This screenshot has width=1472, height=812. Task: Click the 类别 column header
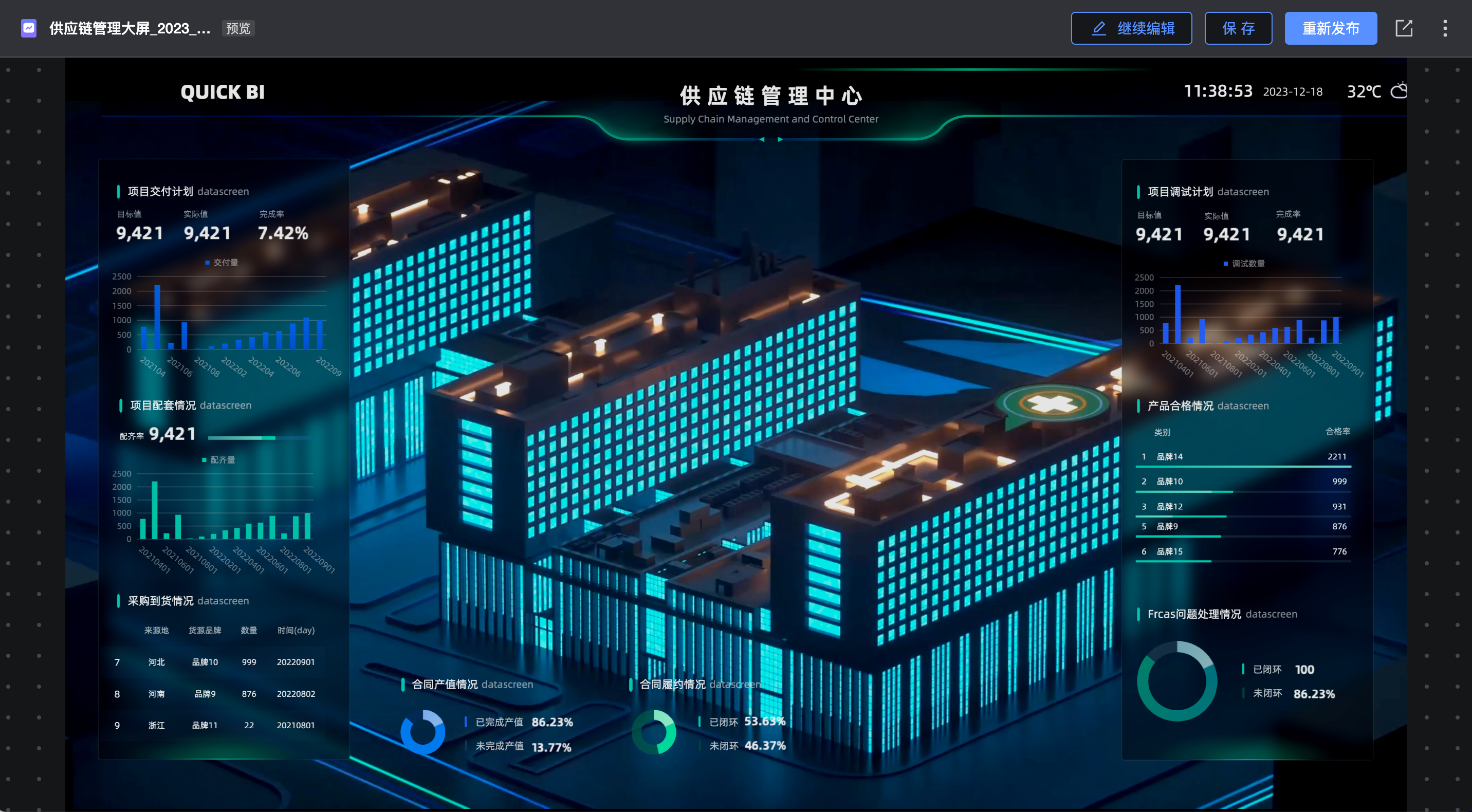pyautogui.click(x=1162, y=433)
